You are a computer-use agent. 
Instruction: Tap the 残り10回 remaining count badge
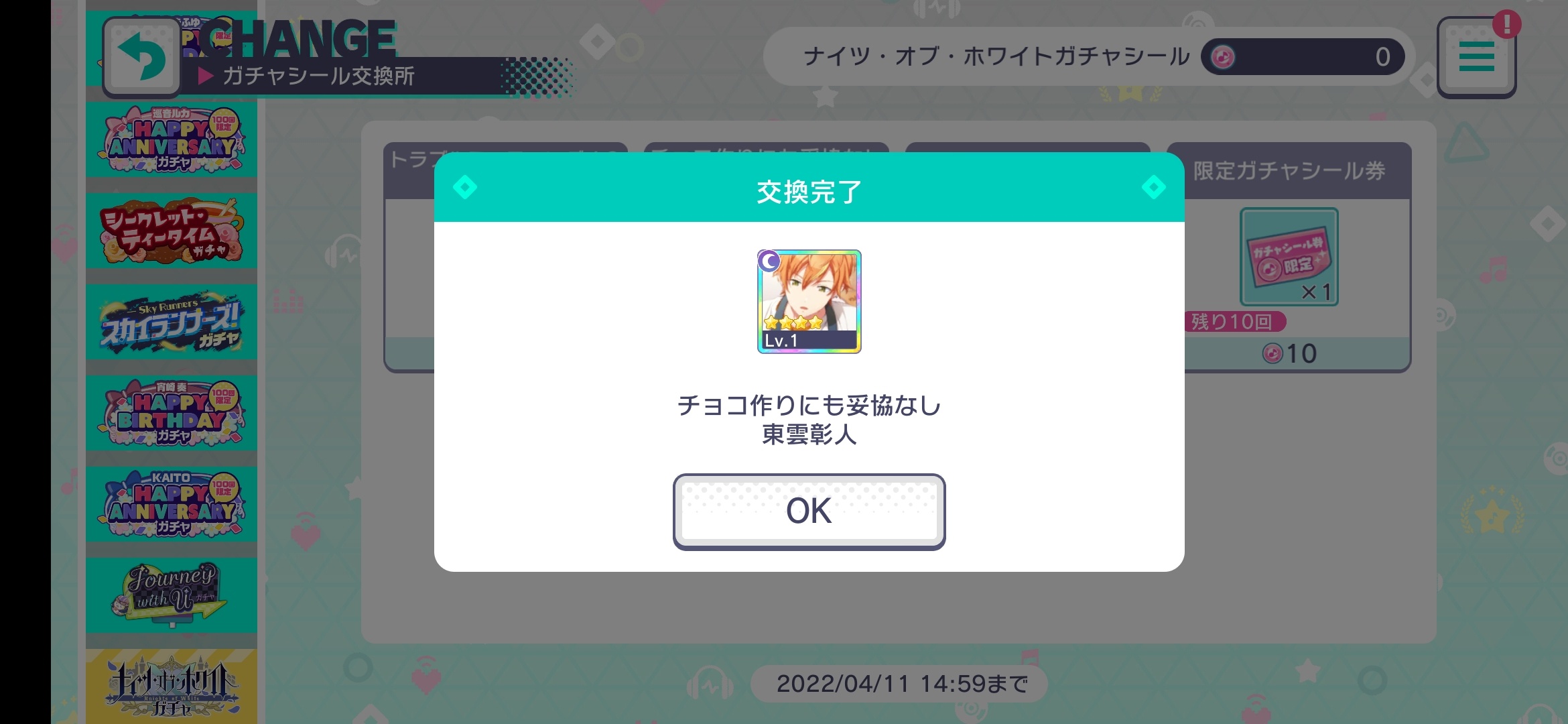point(1233,322)
